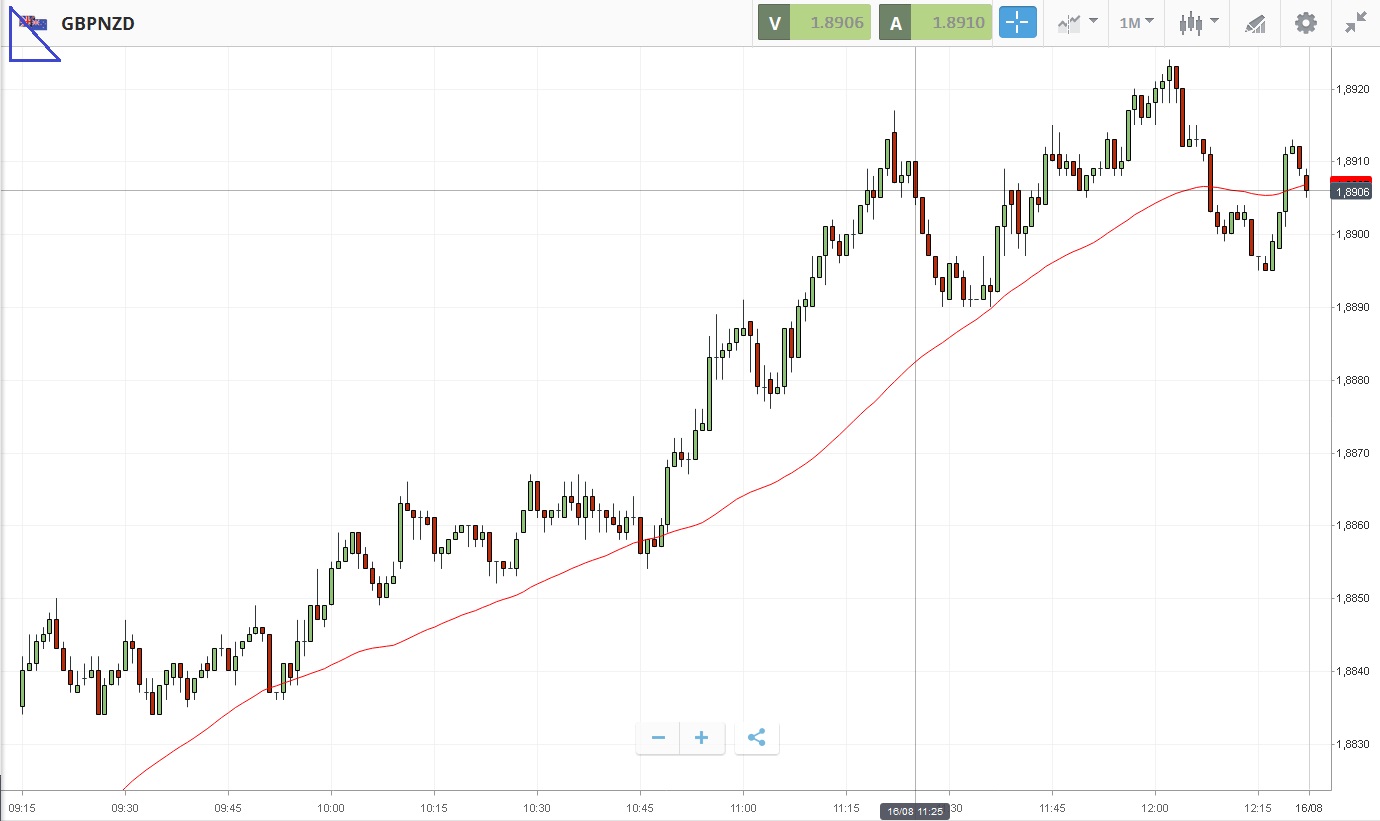The width and height of the screenshot is (1380, 821).
Task: Open the candlestick chart type dropdown
Action: click(1198, 23)
